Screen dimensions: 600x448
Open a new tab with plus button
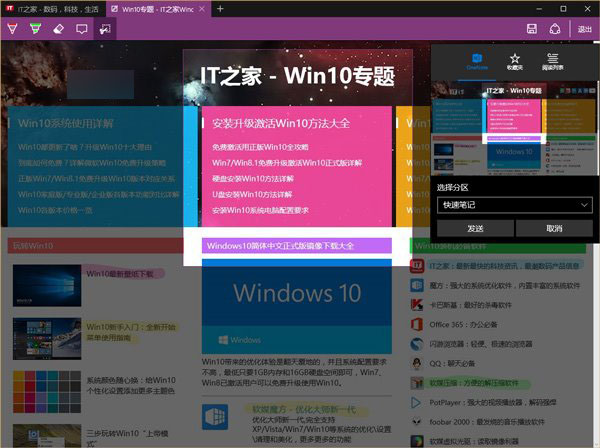(x=220, y=8)
